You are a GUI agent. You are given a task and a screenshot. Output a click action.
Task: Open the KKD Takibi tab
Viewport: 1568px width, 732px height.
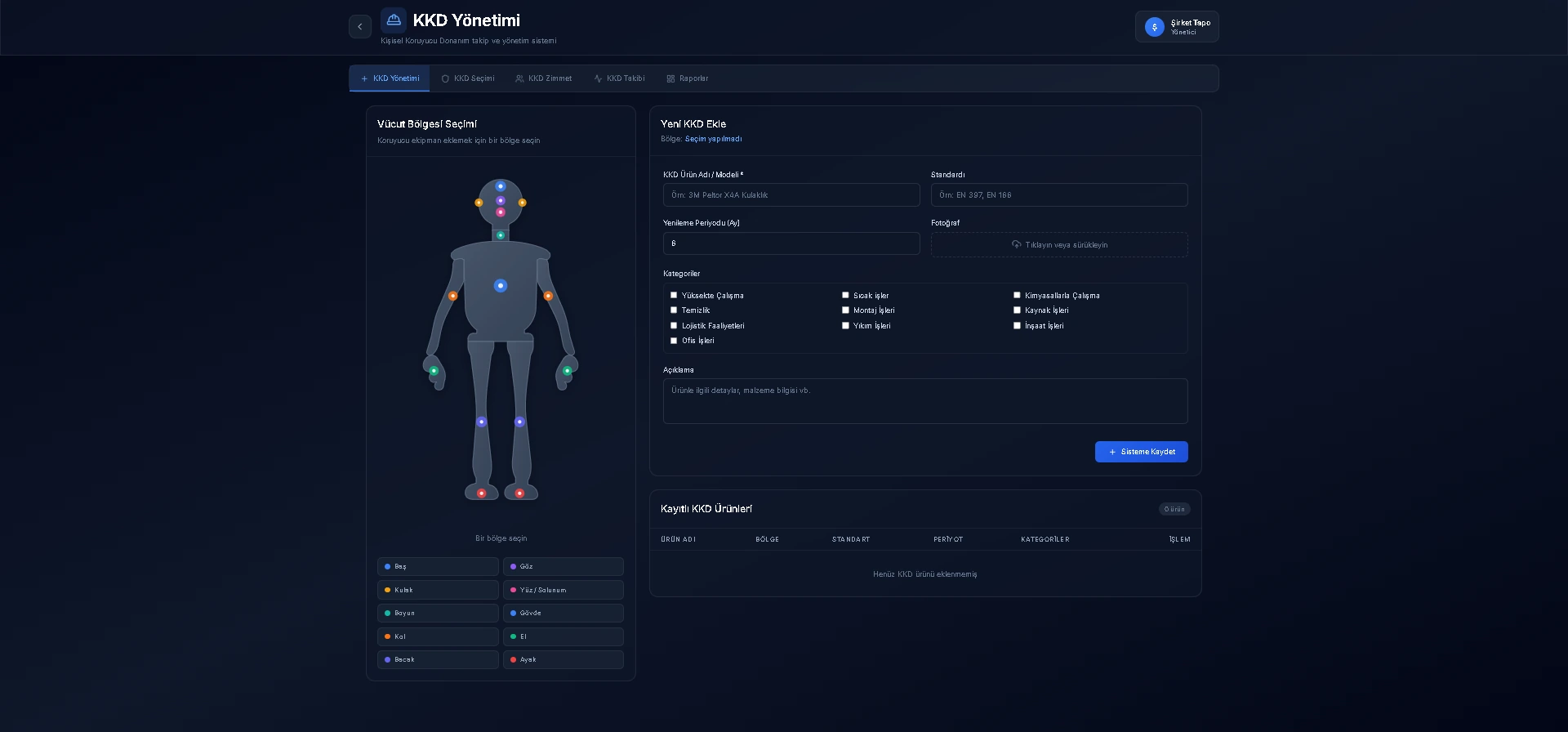pyautogui.click(x=619, y=78)
